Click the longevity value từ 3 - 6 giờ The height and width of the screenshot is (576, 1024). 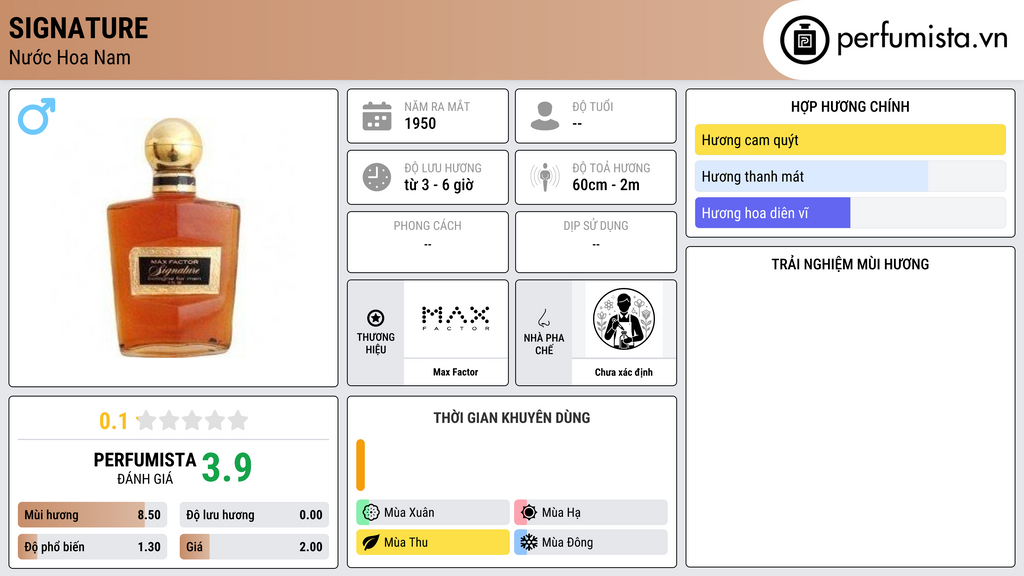pyautogui.click(x=439, y=185)
